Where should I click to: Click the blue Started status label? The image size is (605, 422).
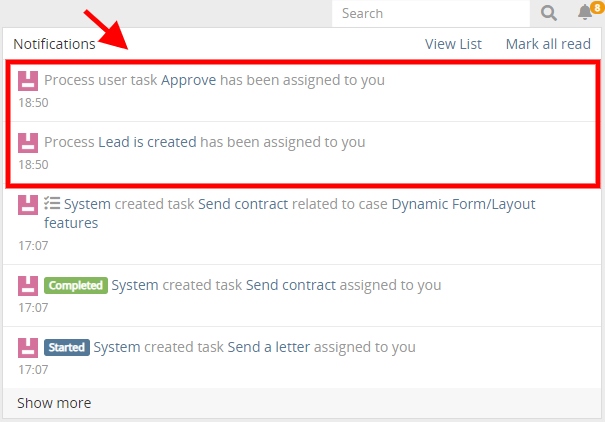click(x=67, y=348)
